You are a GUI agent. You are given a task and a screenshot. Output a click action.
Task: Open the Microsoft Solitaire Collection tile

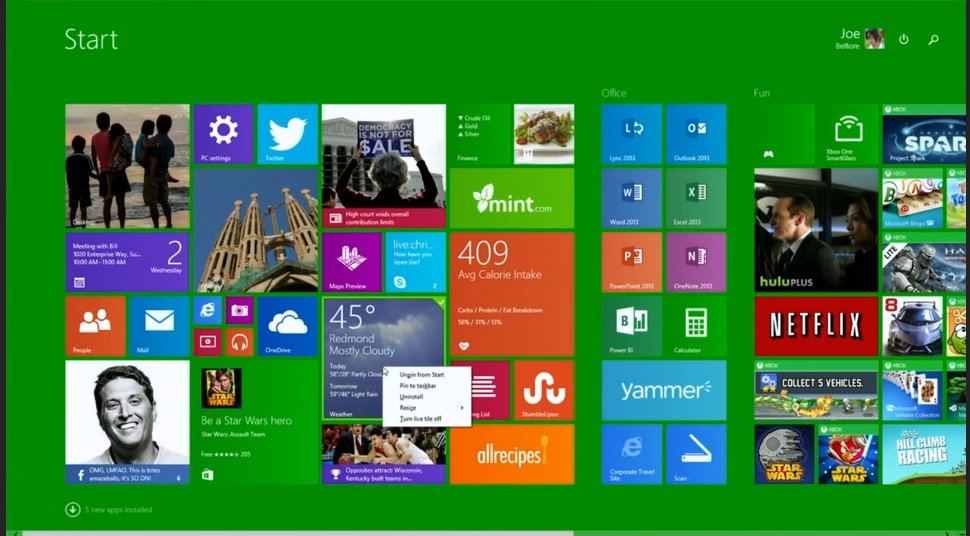click(x=912, y=391)
